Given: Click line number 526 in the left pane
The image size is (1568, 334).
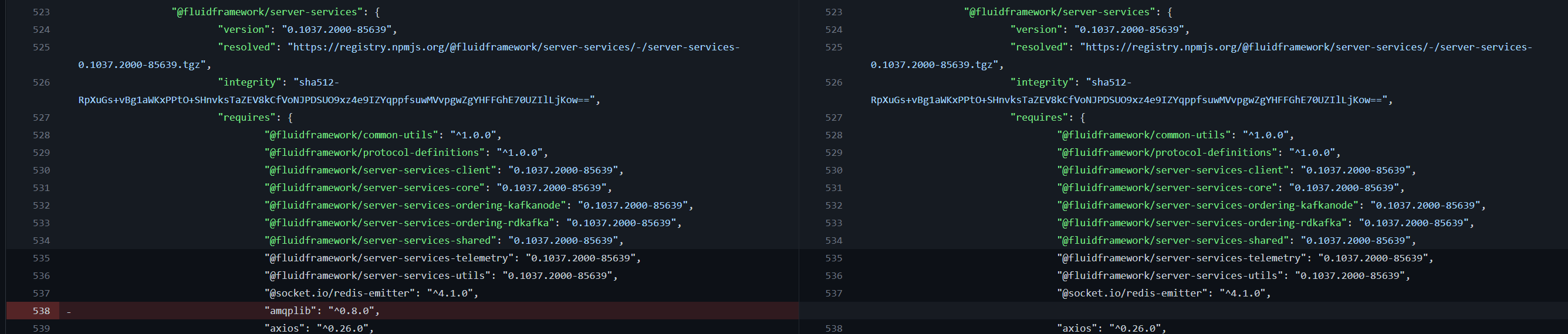Looking at the screenshot, I should pyautogui.click(x=42, y=83).
